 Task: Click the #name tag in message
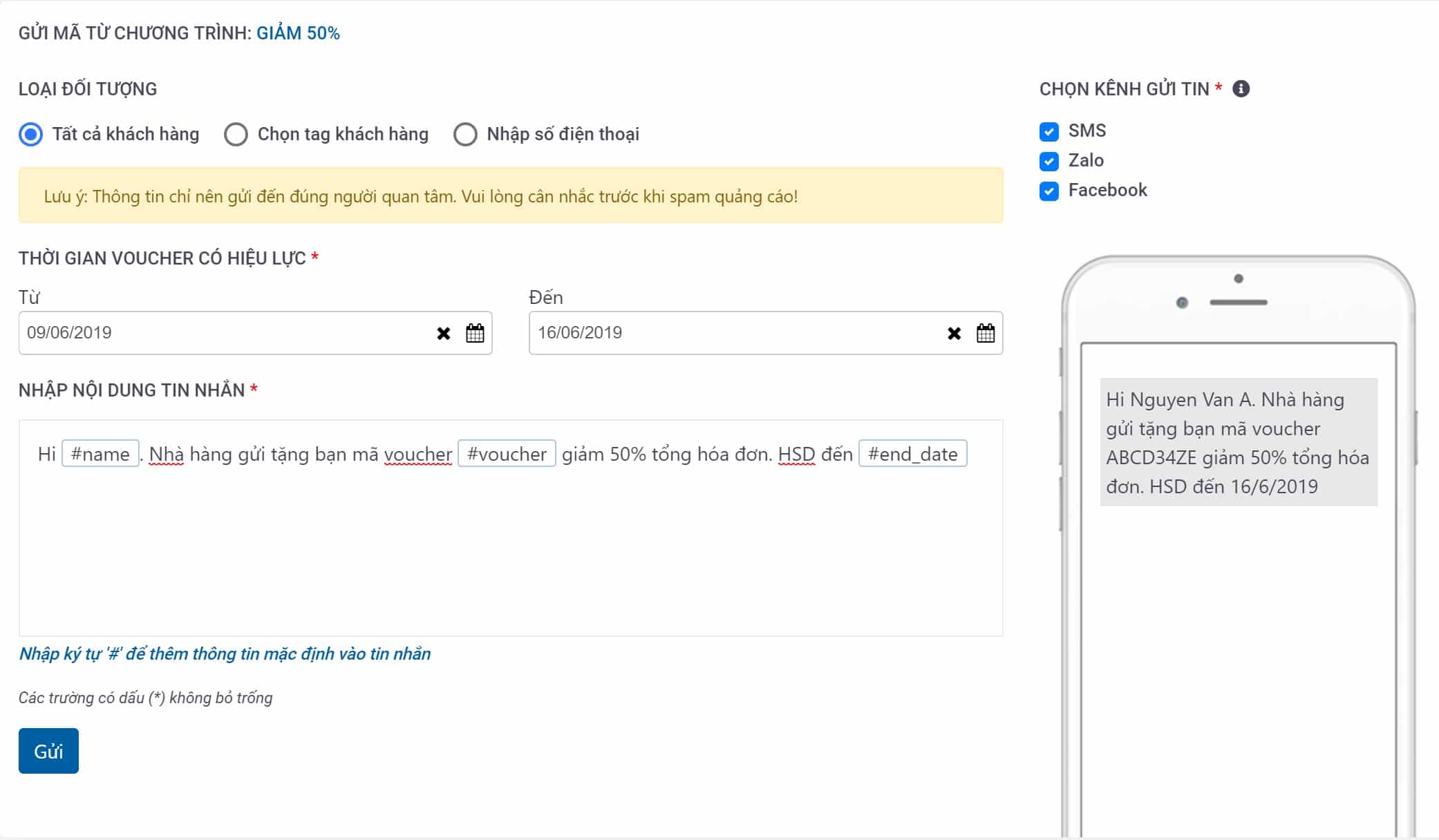pyautogui.click(x=100, y=454)
